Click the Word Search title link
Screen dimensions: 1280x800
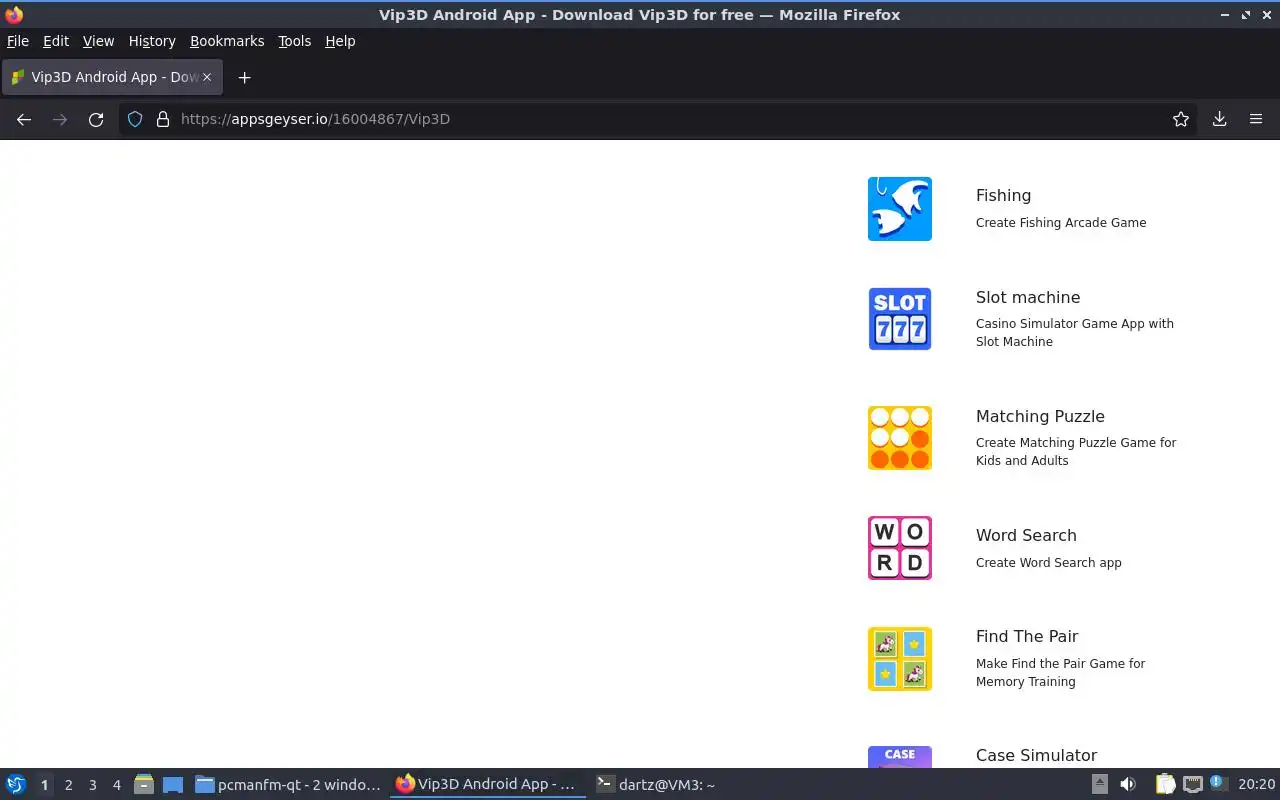1026,535
